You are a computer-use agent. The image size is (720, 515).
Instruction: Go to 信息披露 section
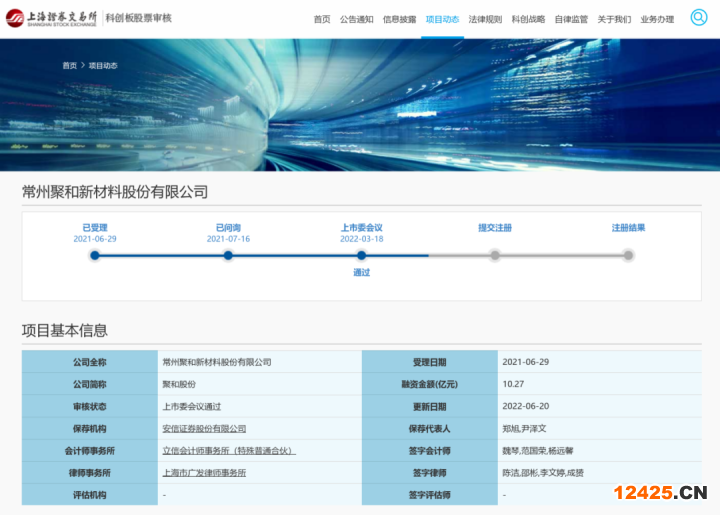(399, 19)
